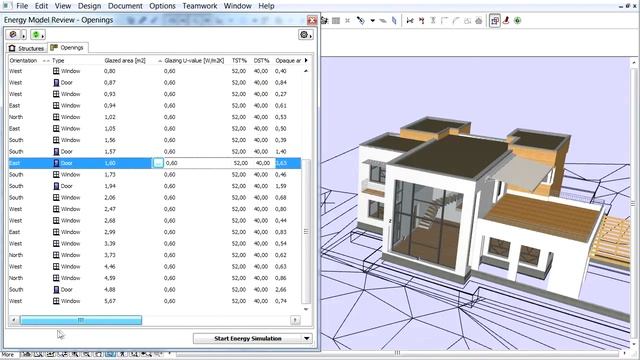Viewport: 640px width, 360px height.
Task: Select the East Window row with area 2,99
Action: pyautogui.click(x=155, y=232)
